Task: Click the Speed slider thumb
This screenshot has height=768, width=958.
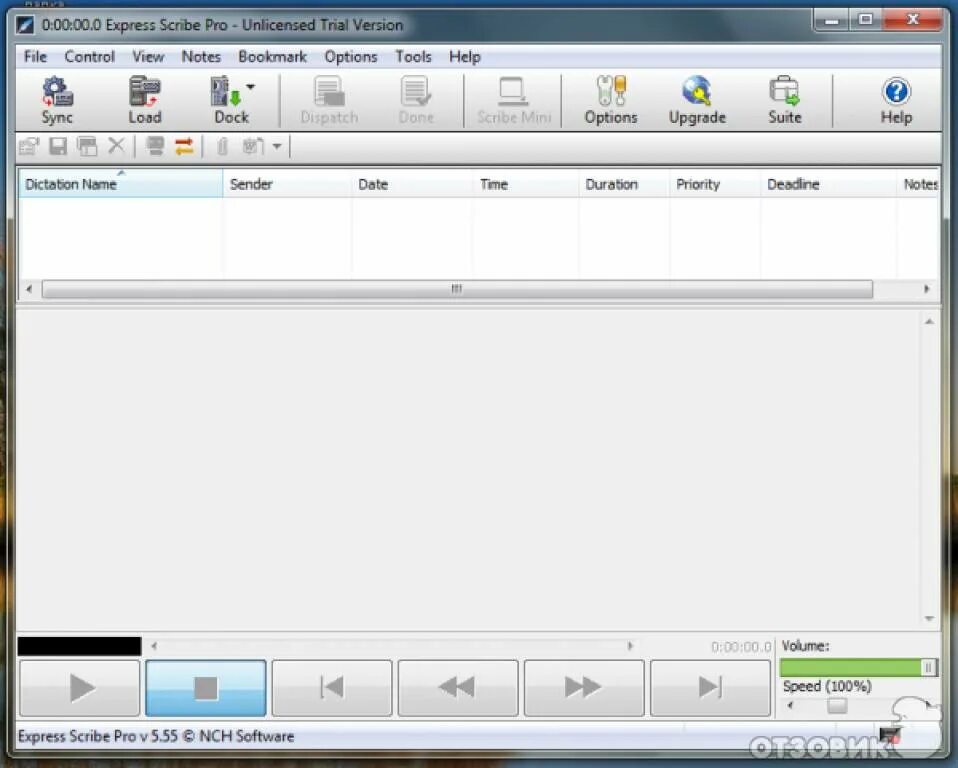Action: point(837,706)
